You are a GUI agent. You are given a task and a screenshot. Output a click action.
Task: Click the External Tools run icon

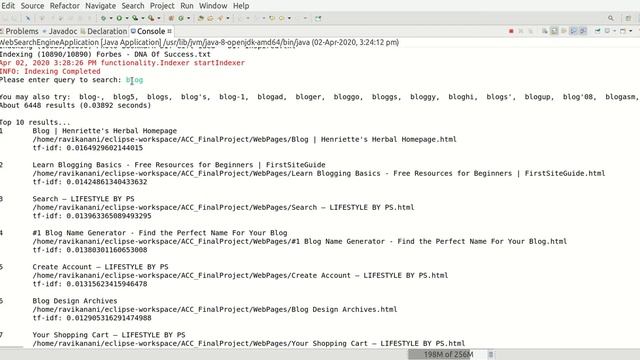click(x=151, y=18)
